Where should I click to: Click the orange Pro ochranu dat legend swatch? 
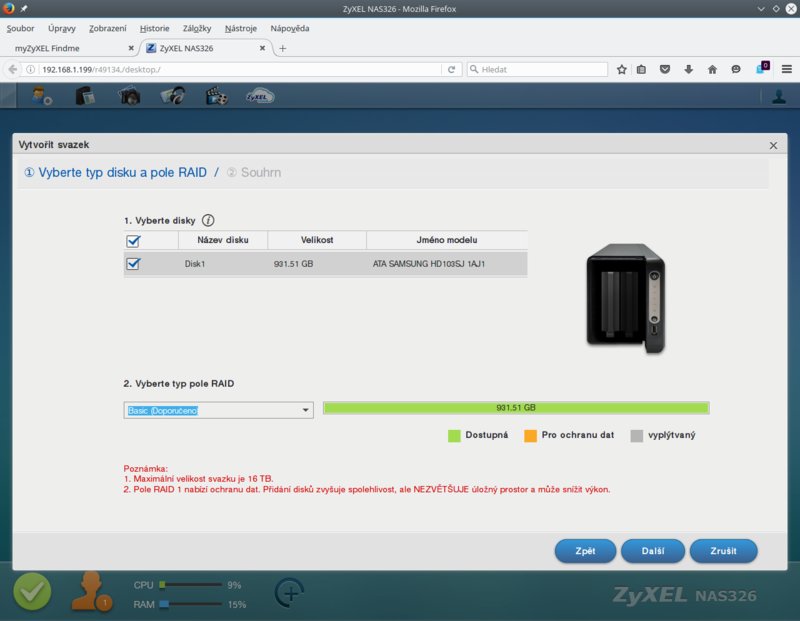tap(531, 435)
